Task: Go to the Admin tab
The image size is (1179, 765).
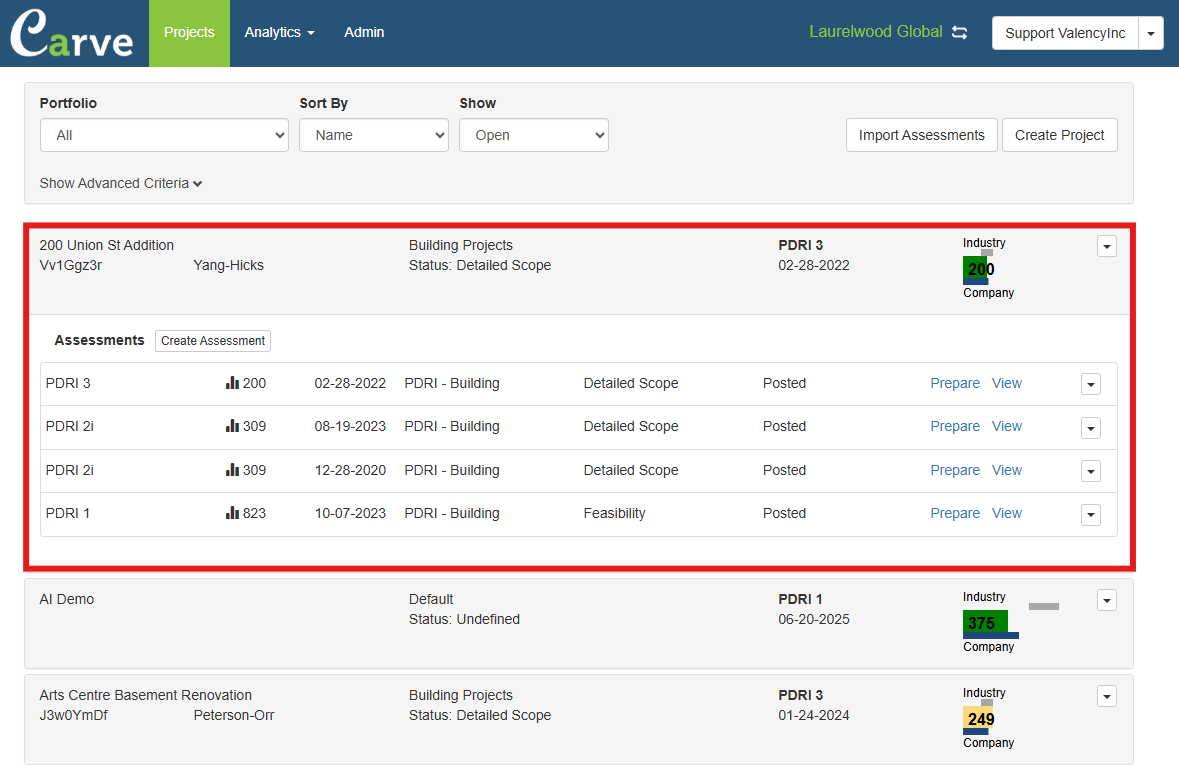Action: coord(364,33)
